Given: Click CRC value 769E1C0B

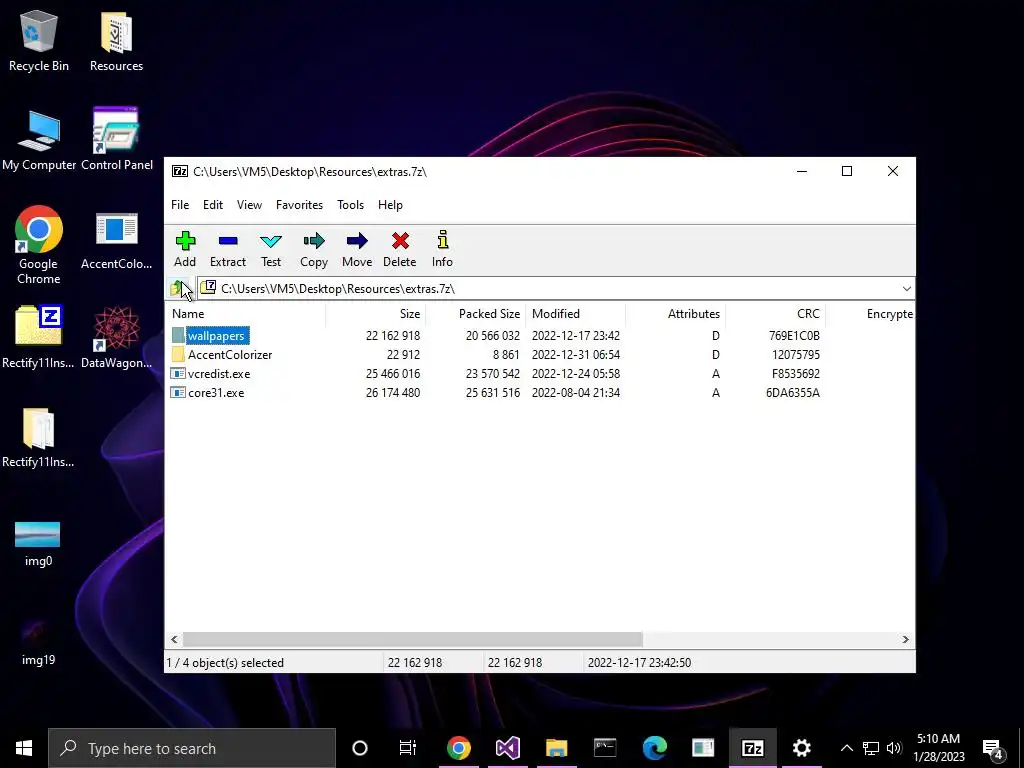Looking at the screenshot, I should tap(794, 336).
